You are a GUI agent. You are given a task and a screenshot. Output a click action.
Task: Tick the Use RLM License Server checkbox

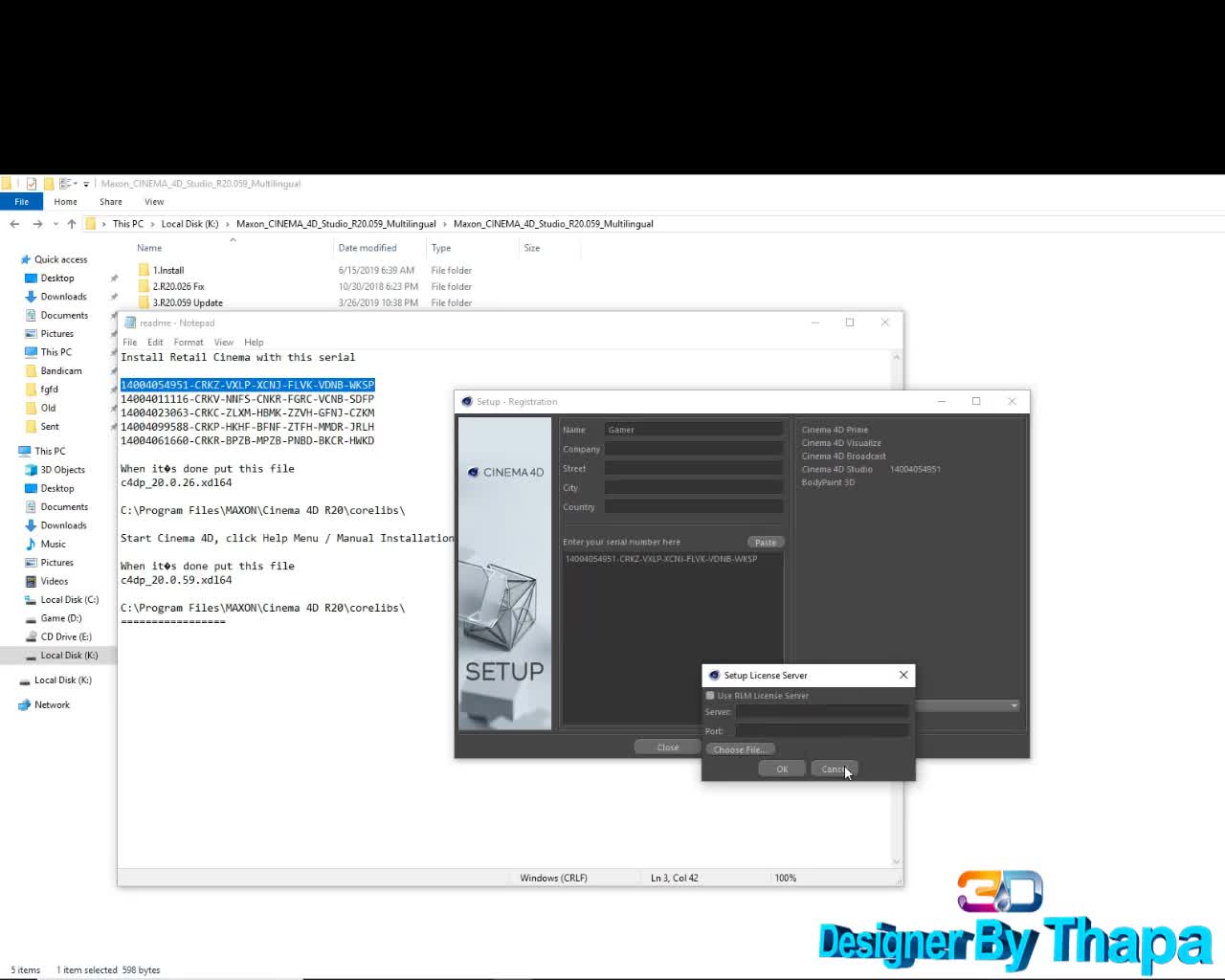710,696
